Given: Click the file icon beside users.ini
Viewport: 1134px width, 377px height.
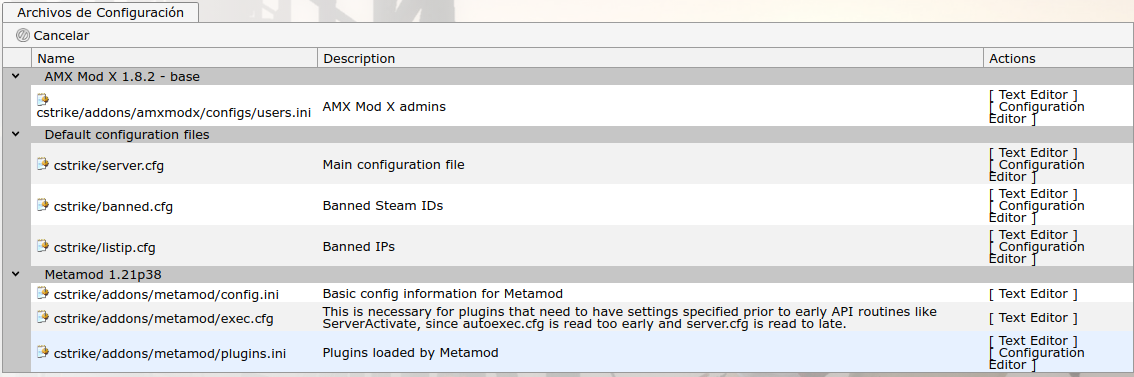Looking at the screenshot, I should tap(43, 99).
